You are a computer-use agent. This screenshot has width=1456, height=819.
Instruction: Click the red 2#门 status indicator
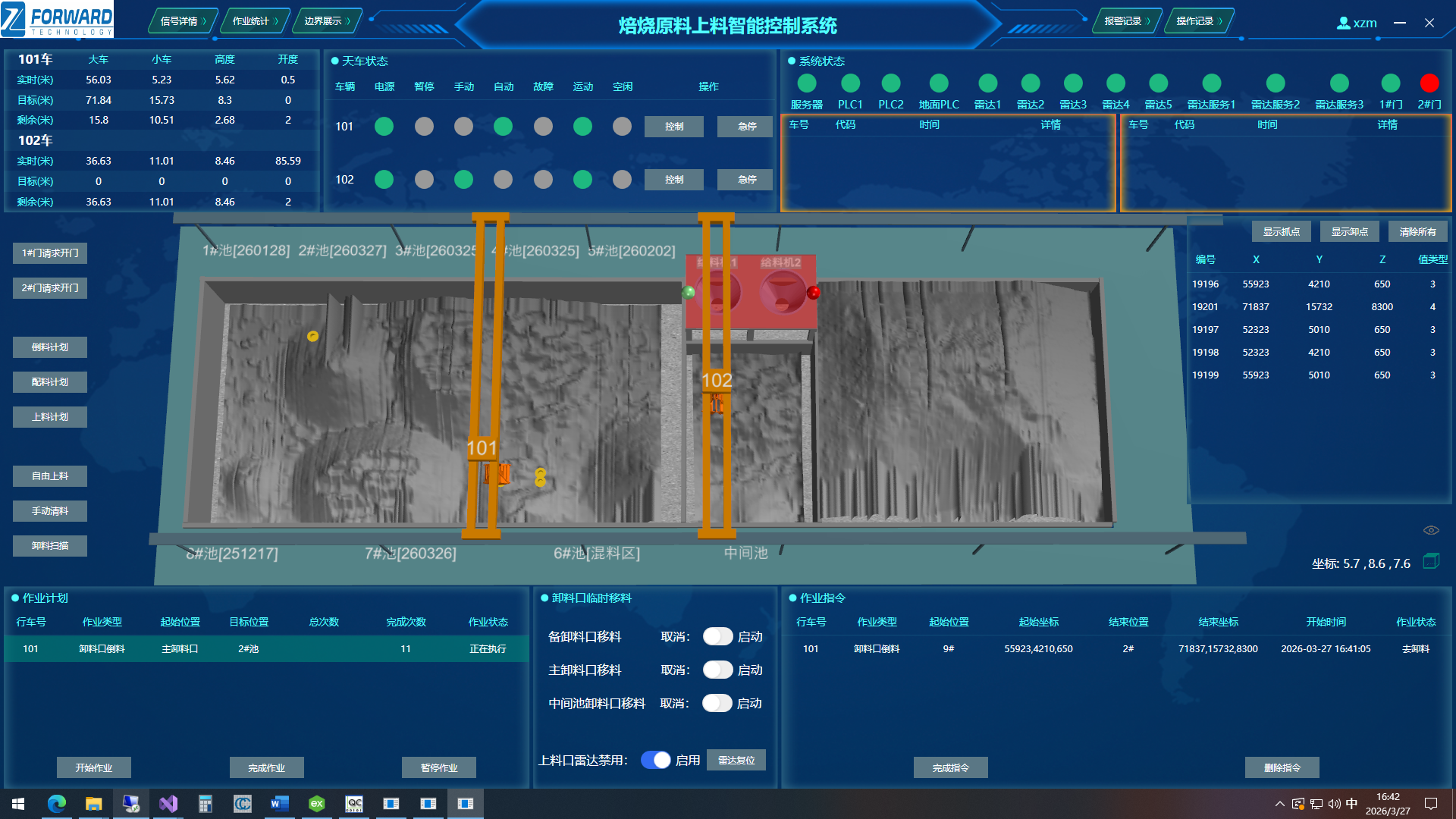[1429, 83]
